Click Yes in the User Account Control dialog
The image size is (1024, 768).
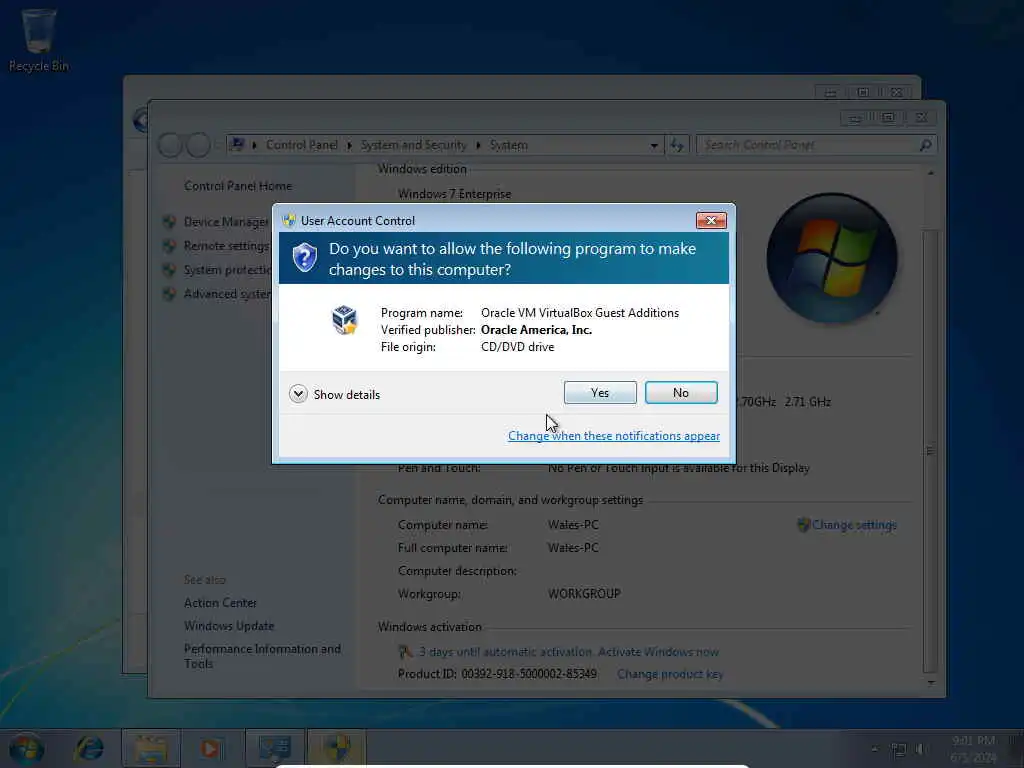click(600, 392)
